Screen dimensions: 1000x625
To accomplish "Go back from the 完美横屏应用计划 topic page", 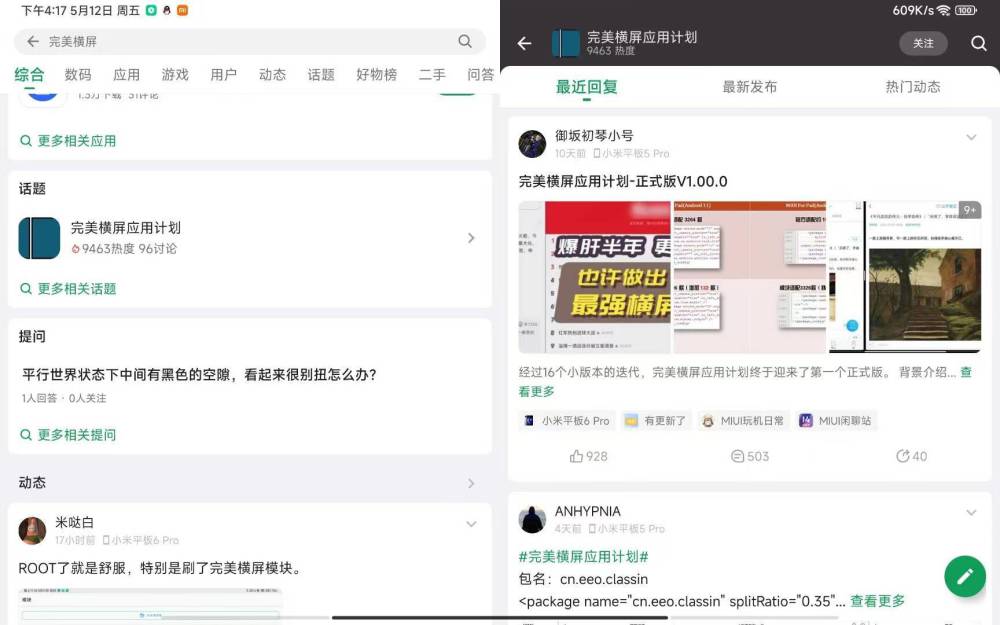I will tap(524, 43).
